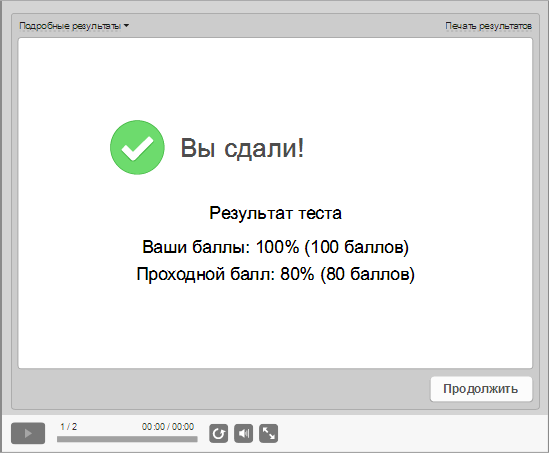
Task: Click the Продолжить button
Action: point(481,389)
